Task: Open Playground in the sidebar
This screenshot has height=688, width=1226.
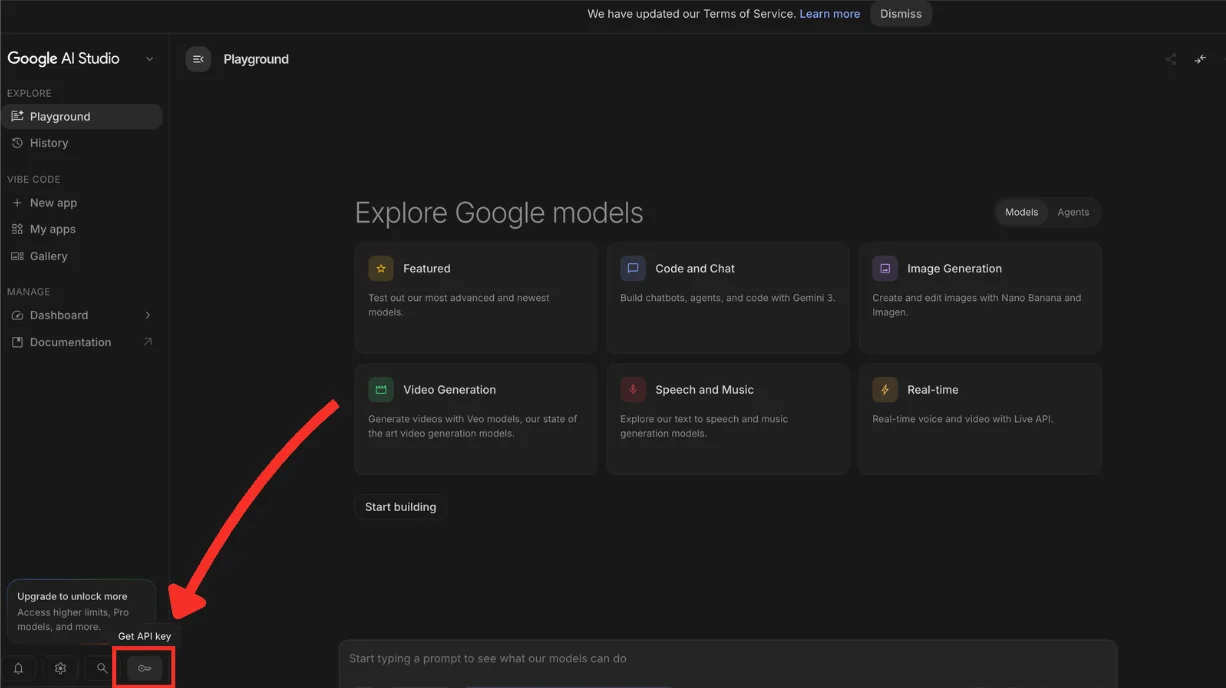Action: (x=81, y=116)
